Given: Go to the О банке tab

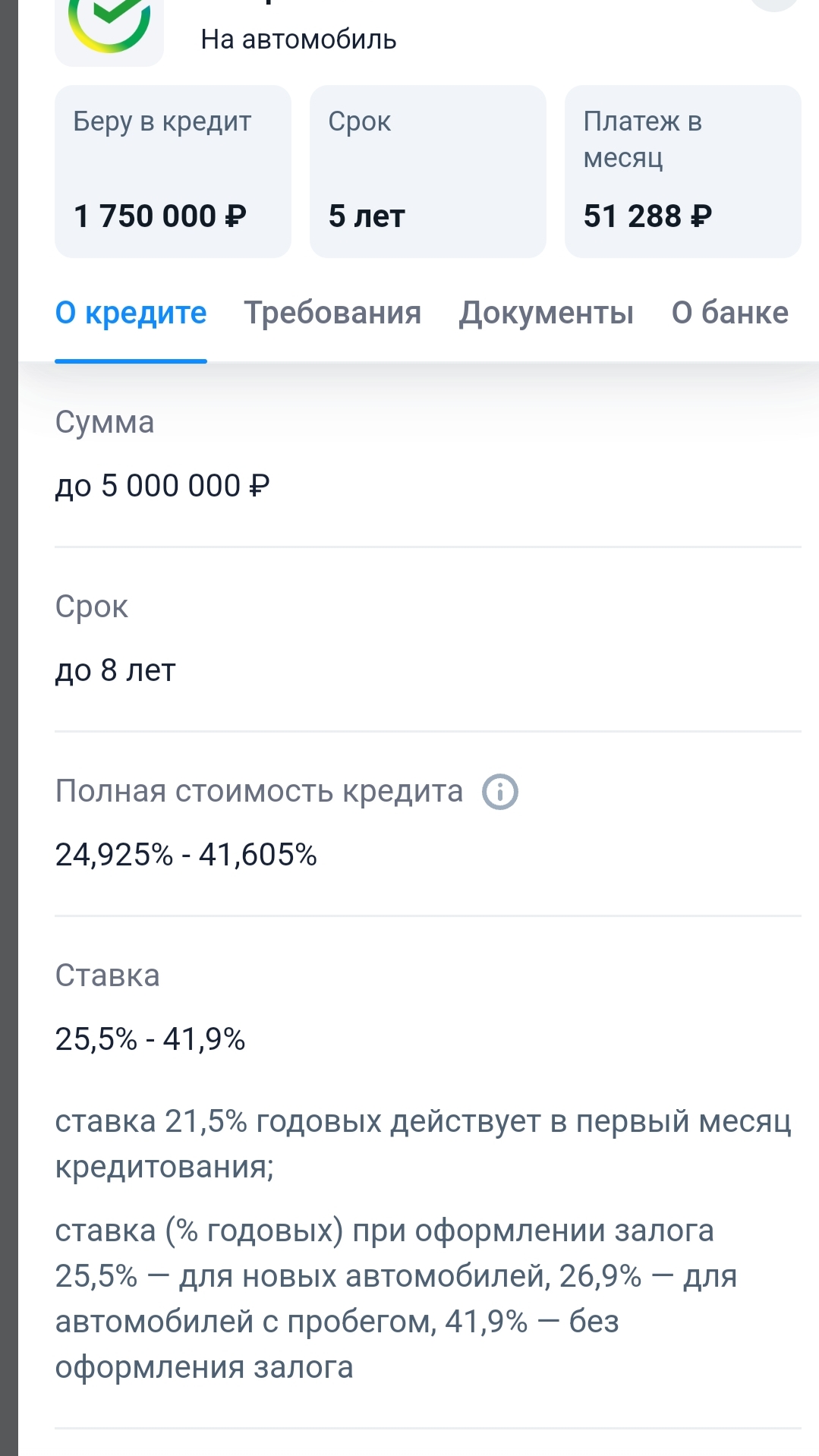Looking at the screenshot, I should click(x=729, y=313).
